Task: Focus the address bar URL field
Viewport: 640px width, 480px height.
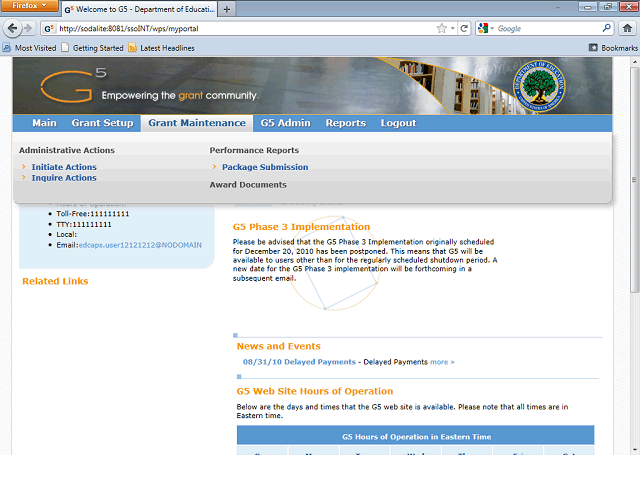Action: (x=245, y=28)
